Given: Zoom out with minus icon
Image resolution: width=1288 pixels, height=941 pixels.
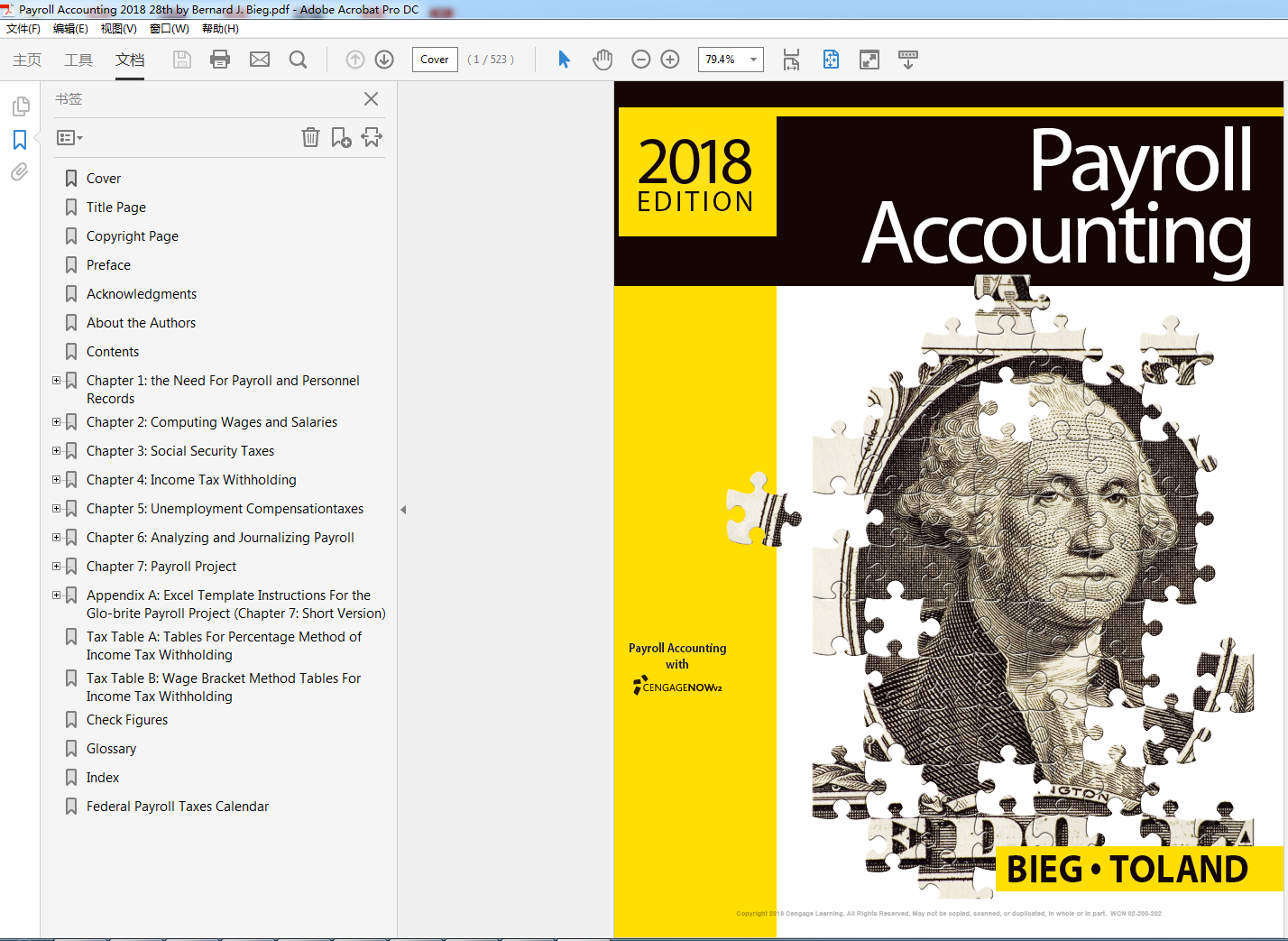Looking at the screenshot, I should click(x=641, y=60).
